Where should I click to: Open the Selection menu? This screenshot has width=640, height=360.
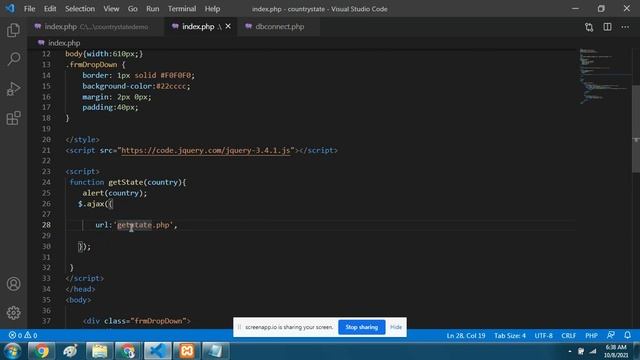[x=80, y=9]
